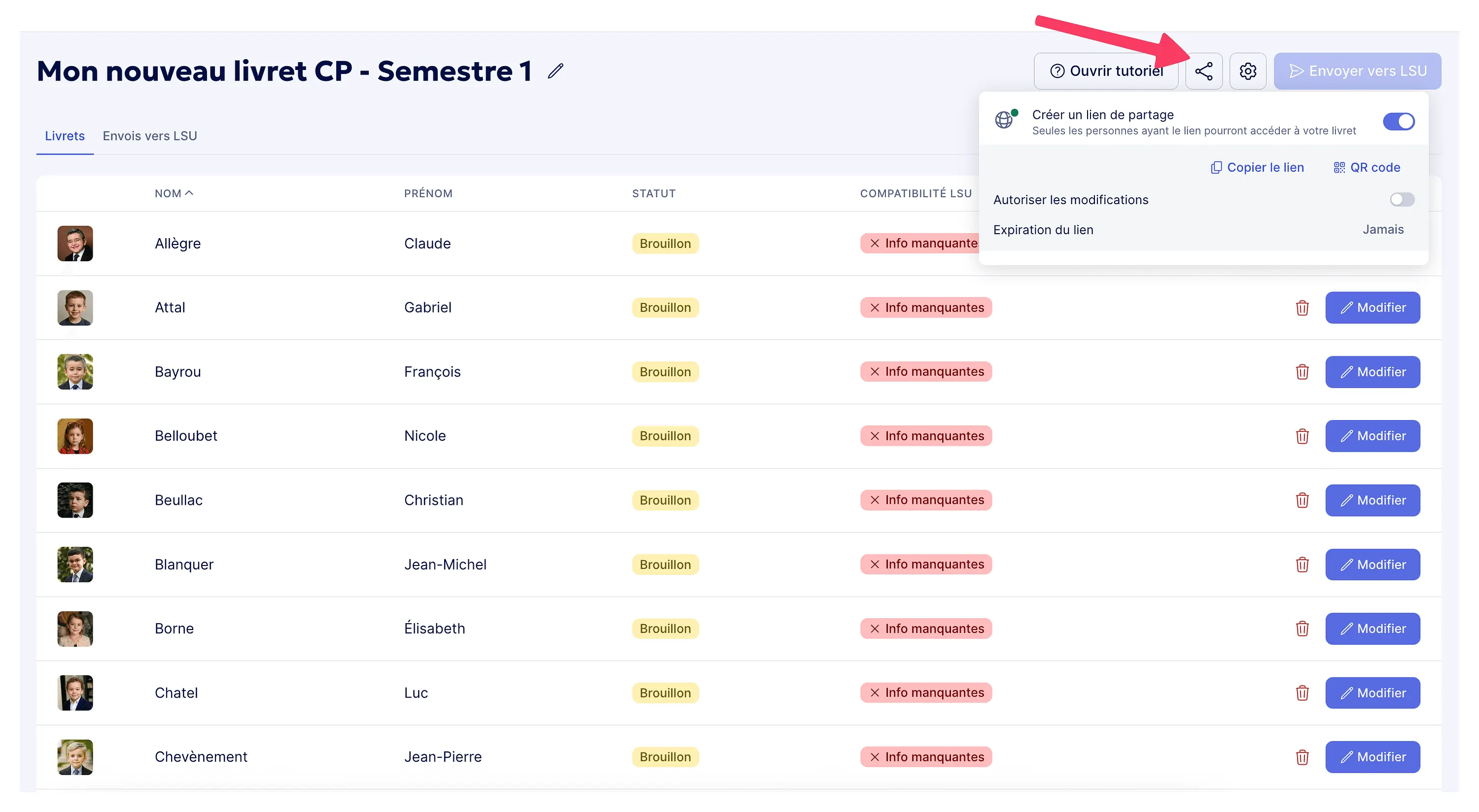Click Brouillon badge in Chatel row
This screenshot has height=812, width=1479.
[x=666, y=693]
